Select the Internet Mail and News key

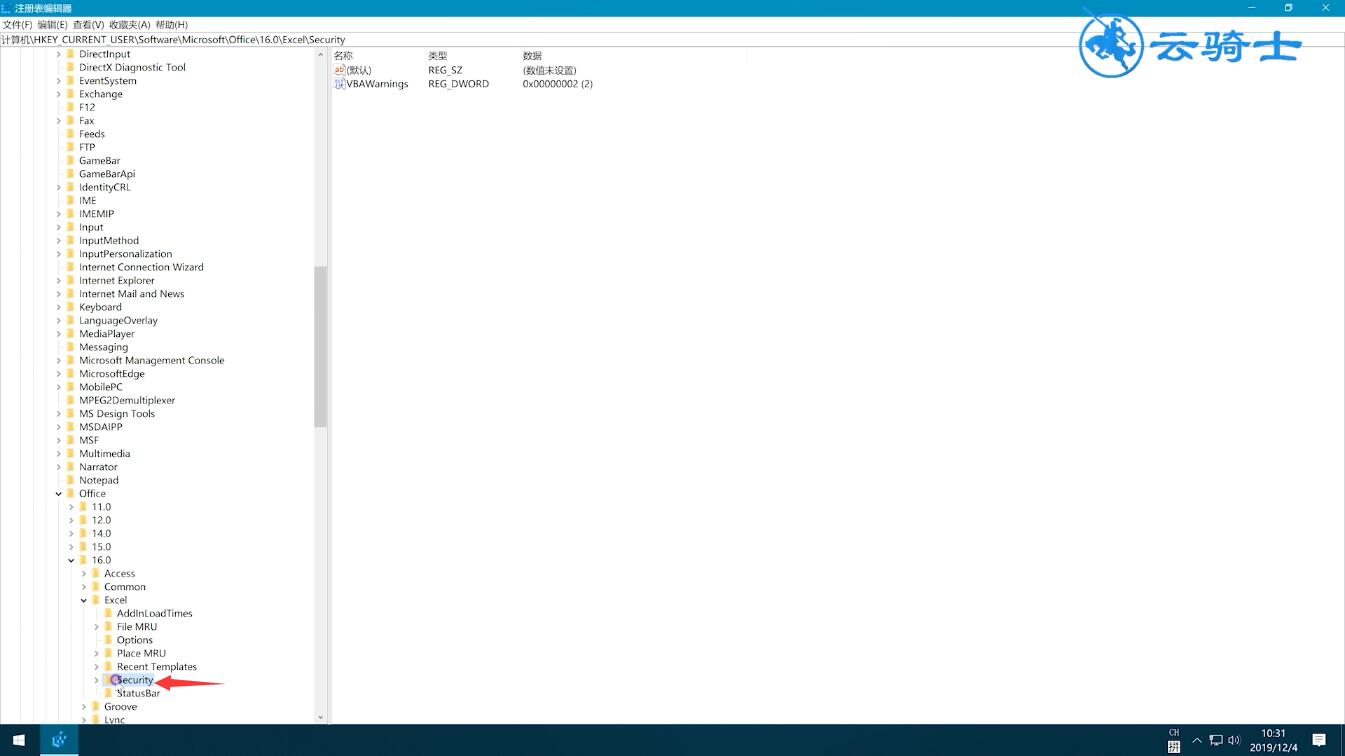(132, 294)
